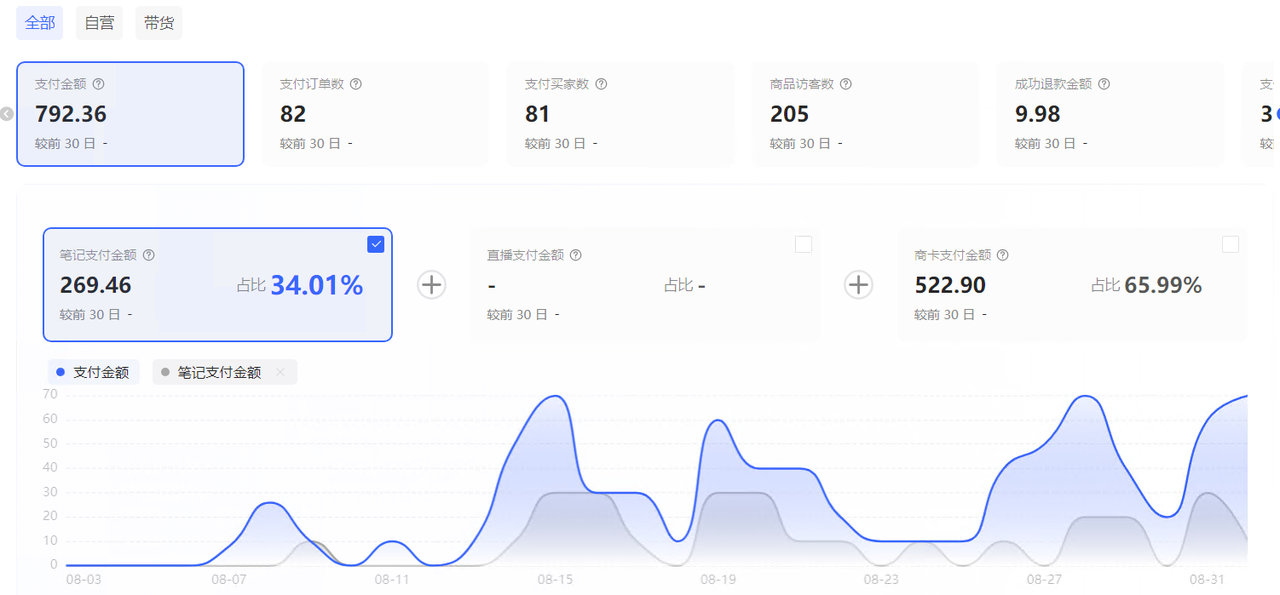Click the chart peak near 08-15
This screenshot has width=1280, height=595.
555,397
